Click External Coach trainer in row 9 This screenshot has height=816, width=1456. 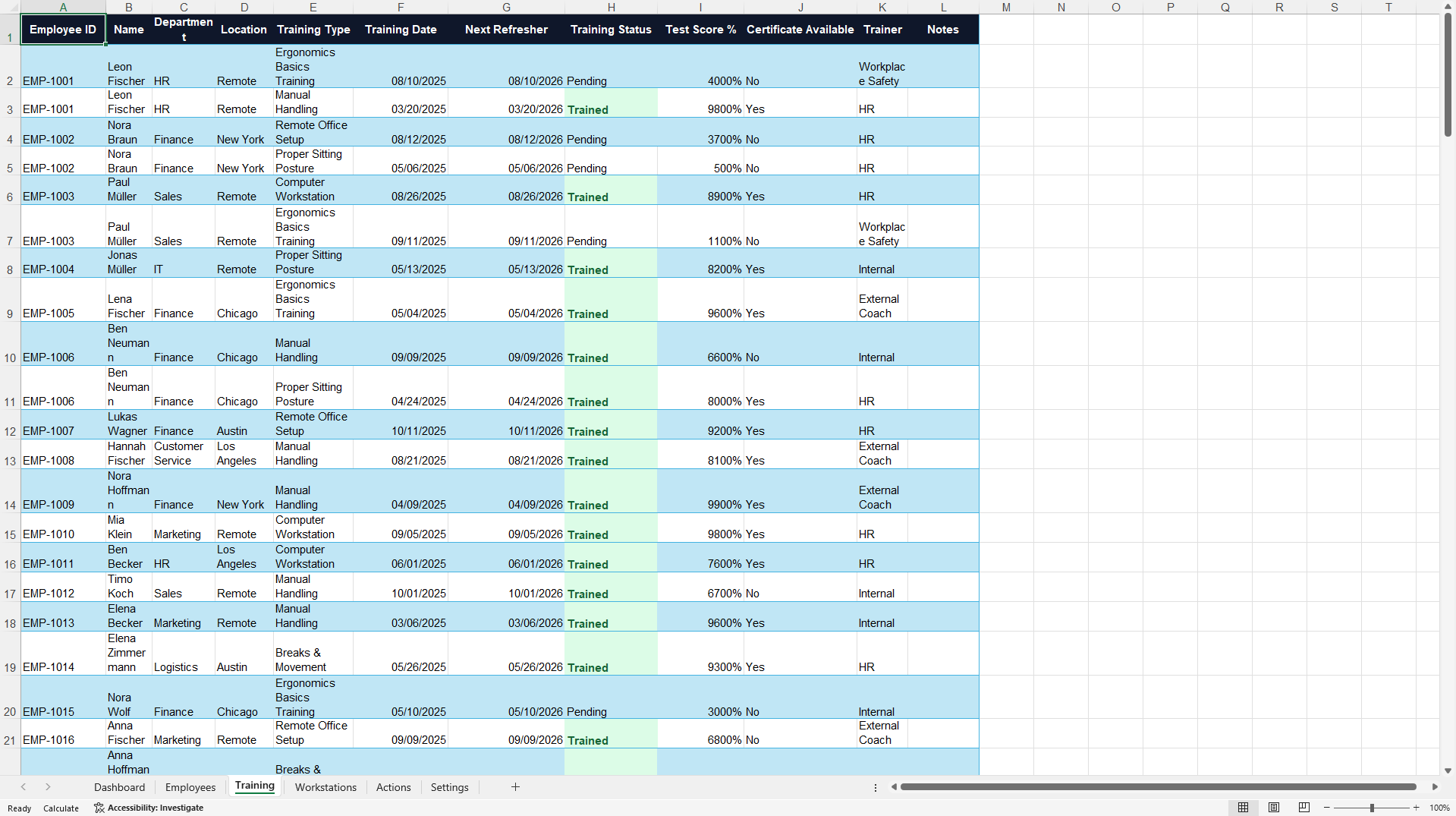[882, 300]
